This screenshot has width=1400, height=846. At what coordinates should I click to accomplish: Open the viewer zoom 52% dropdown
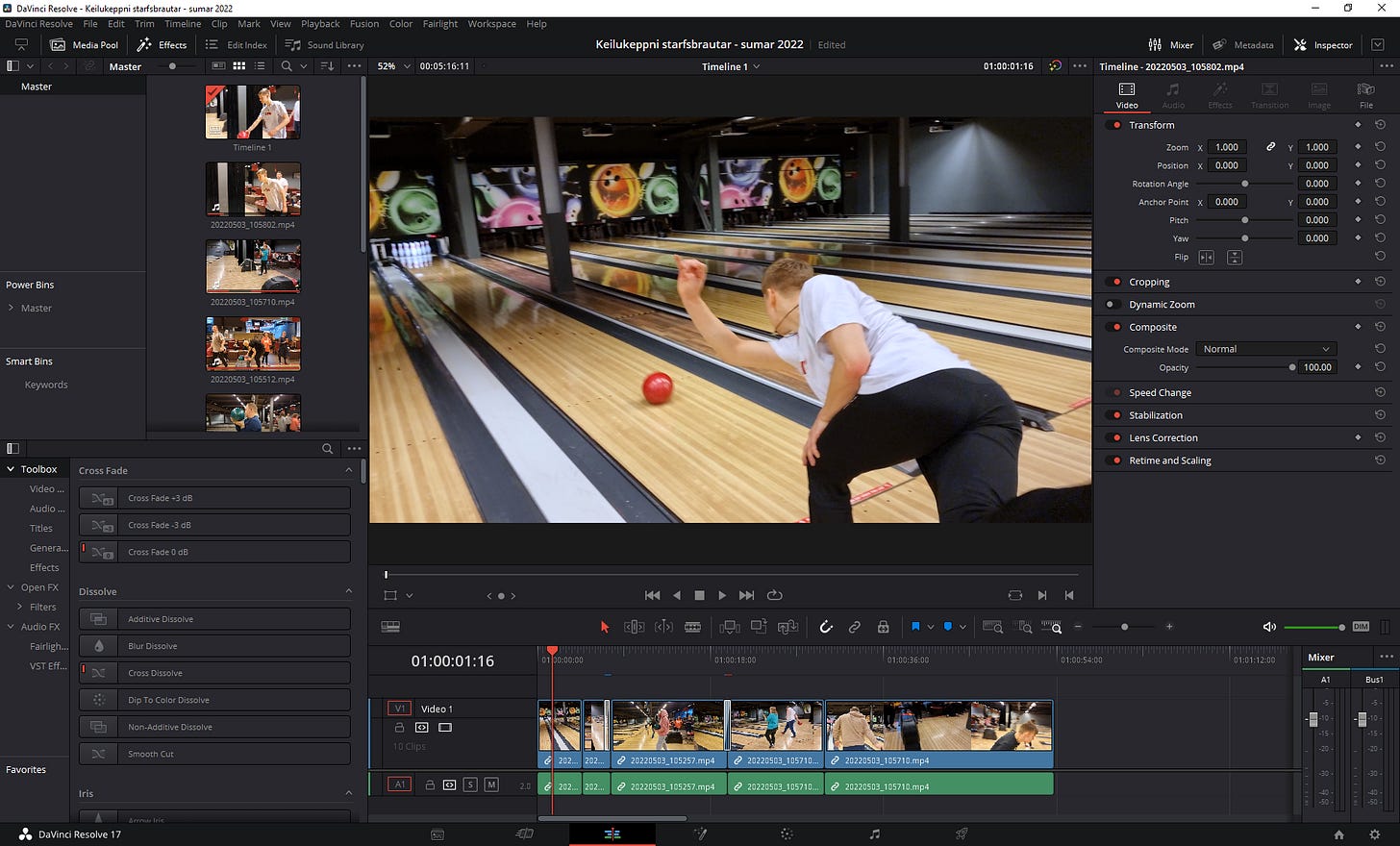[393, 66]
